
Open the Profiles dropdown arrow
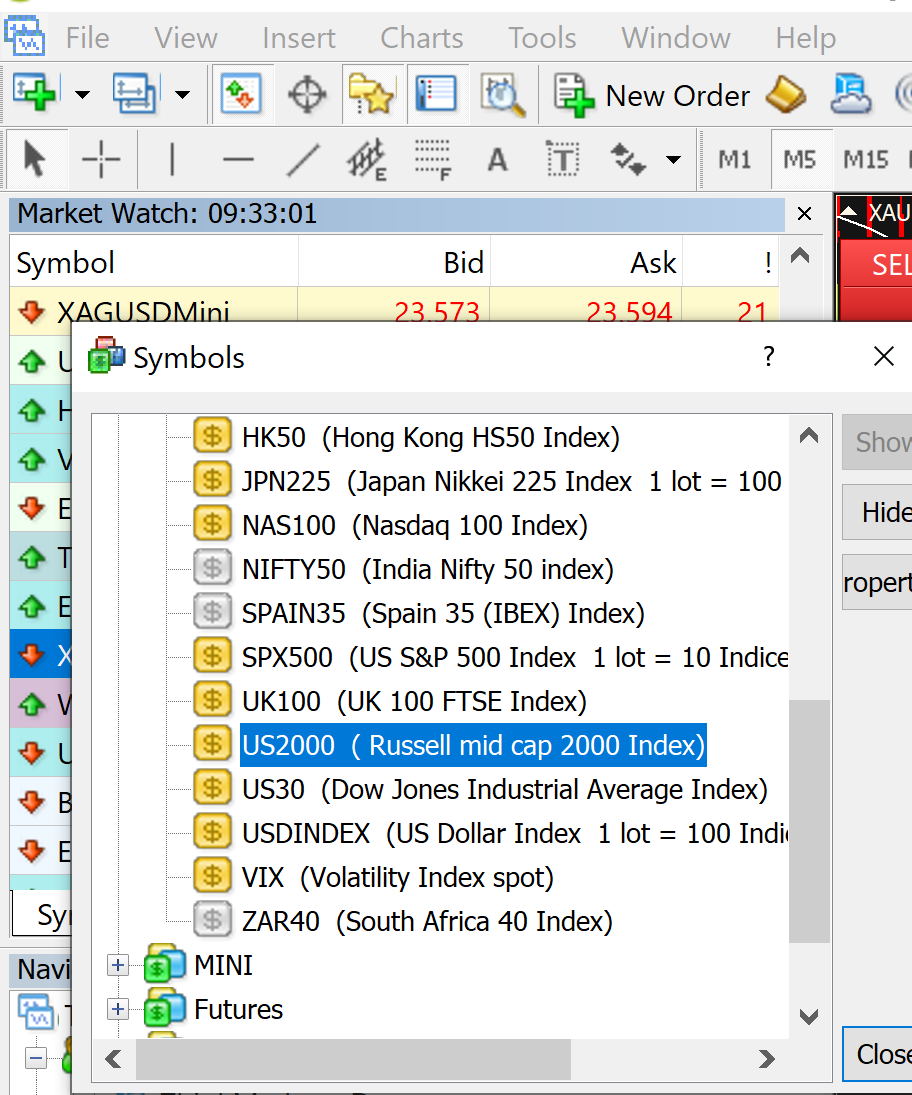(x=182, y=94)
